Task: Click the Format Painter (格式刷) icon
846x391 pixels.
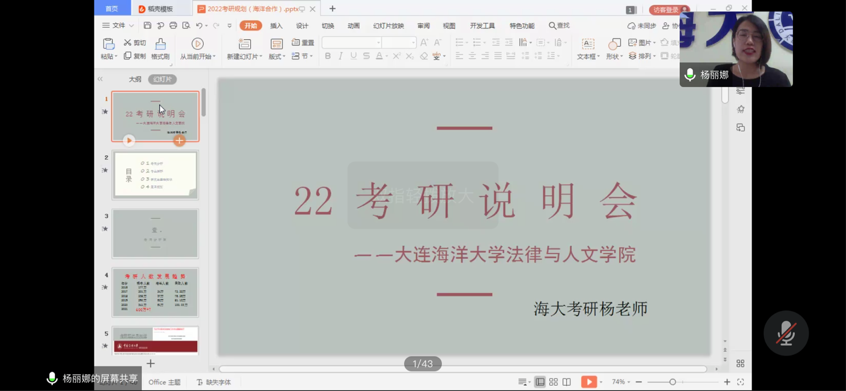Action: 160,44
